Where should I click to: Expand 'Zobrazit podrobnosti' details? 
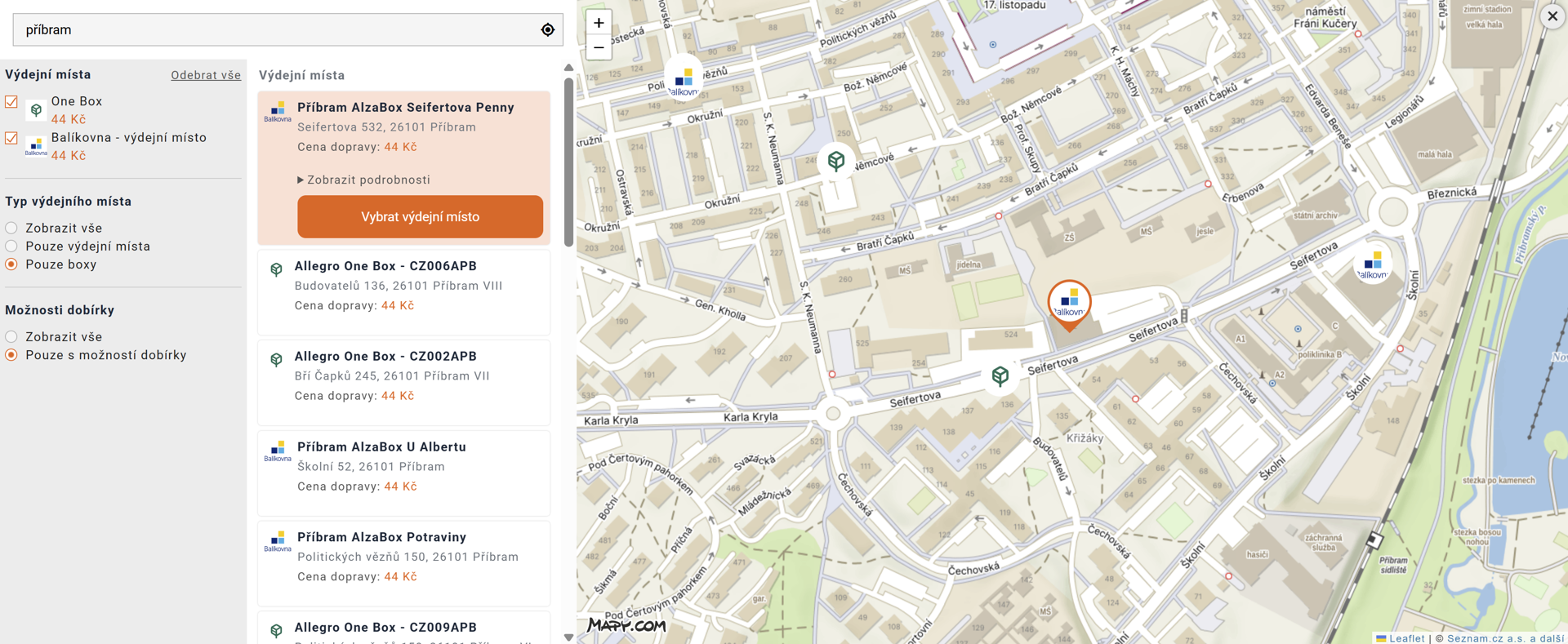(x=363, y=180)
